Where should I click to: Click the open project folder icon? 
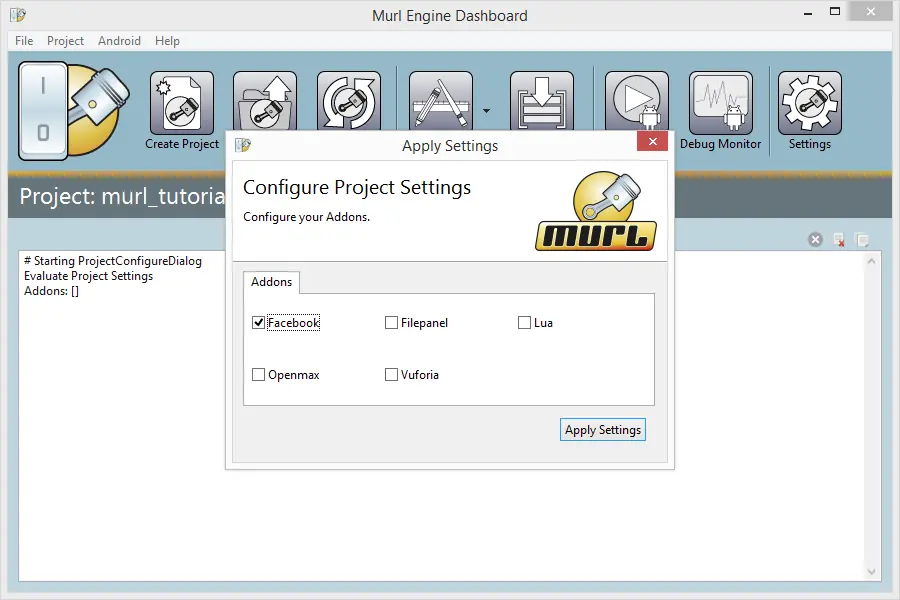(265, 102)
